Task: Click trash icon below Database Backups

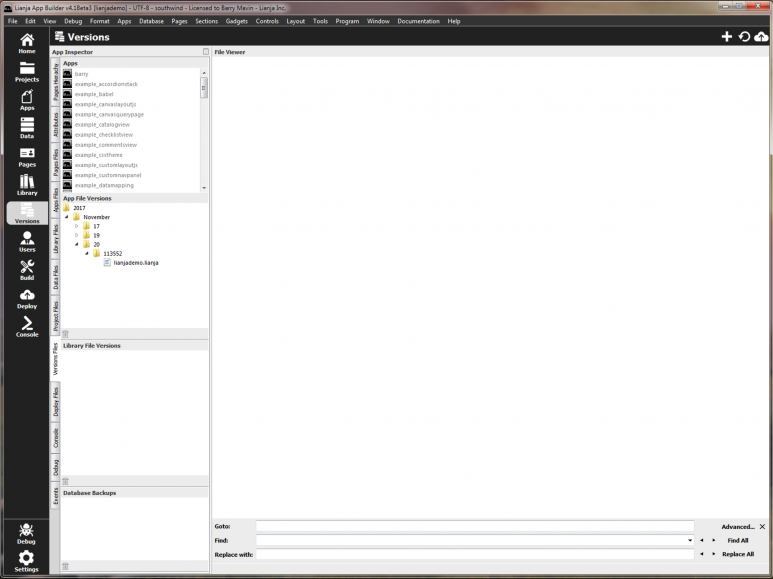Action: [x=66, y=566]
